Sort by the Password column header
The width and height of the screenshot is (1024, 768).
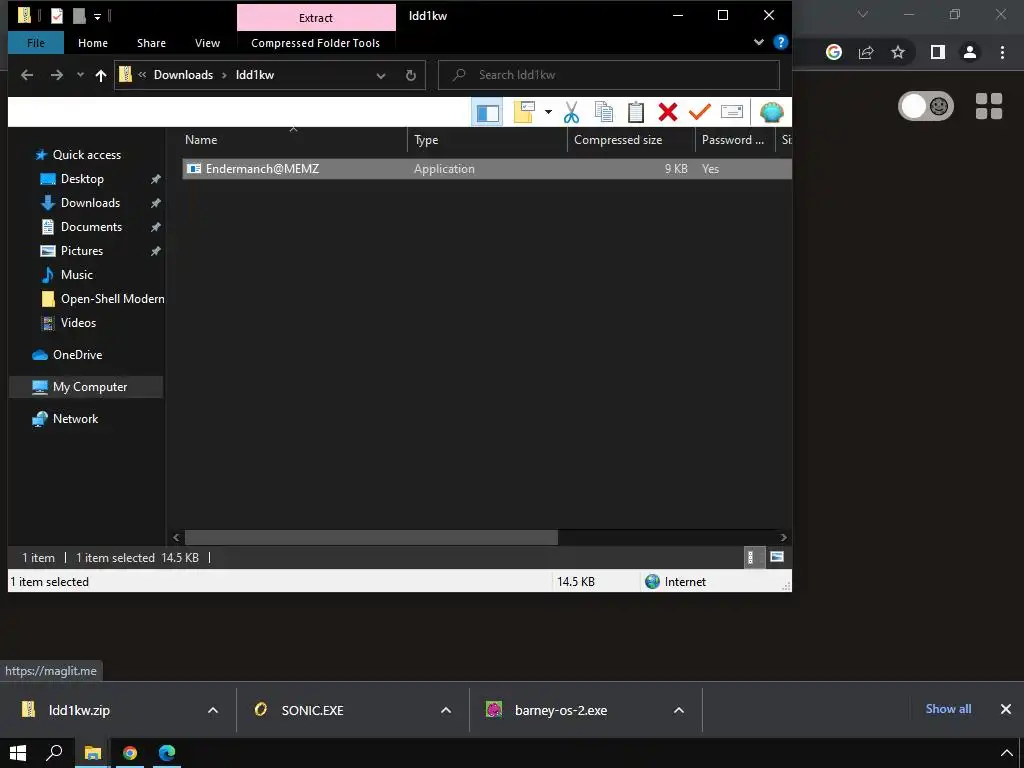pyautogui.click(x=735, y=140)
